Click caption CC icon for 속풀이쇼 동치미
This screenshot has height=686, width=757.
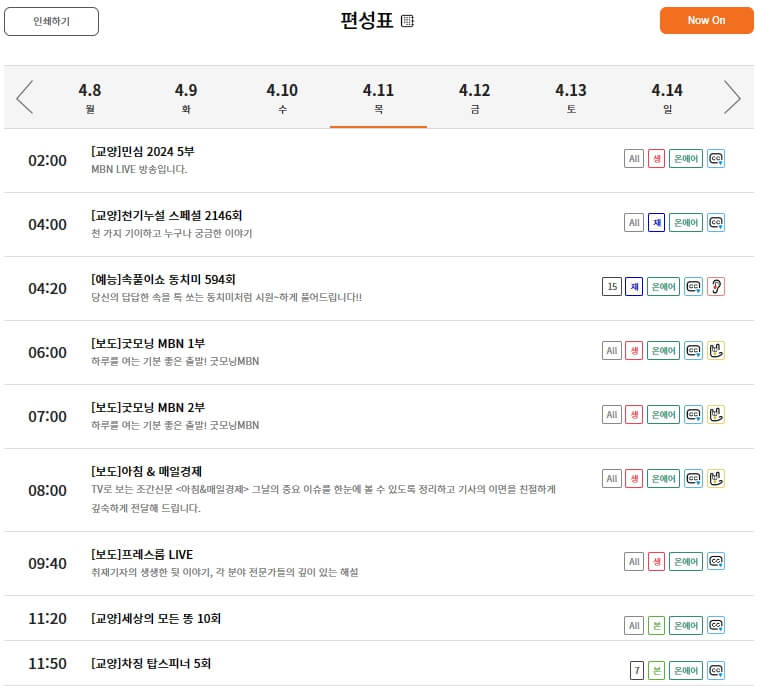pyautogui.click(x=694, y=287)
